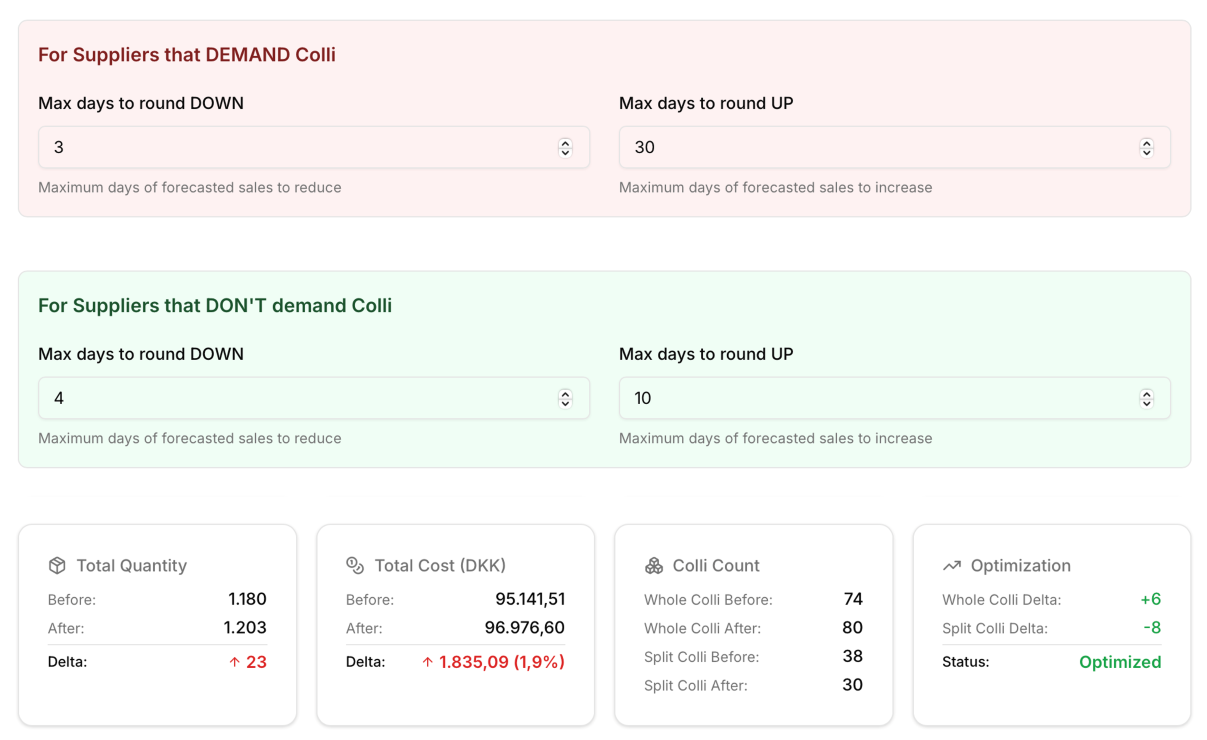This screenshot has width=1207, height=740.
Task: Click the Split Colli Delta -8 value
Action: point(1151,628)
